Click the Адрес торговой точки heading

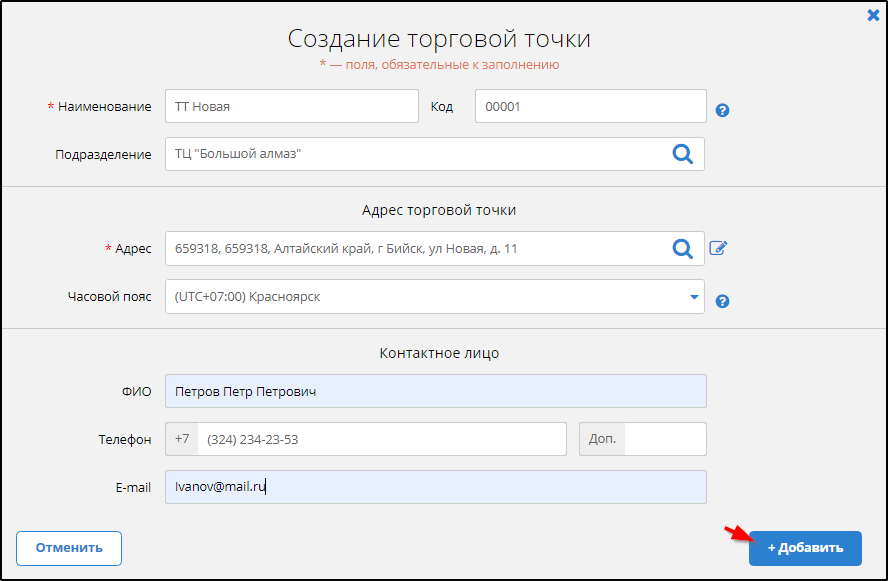pos(439,210)
